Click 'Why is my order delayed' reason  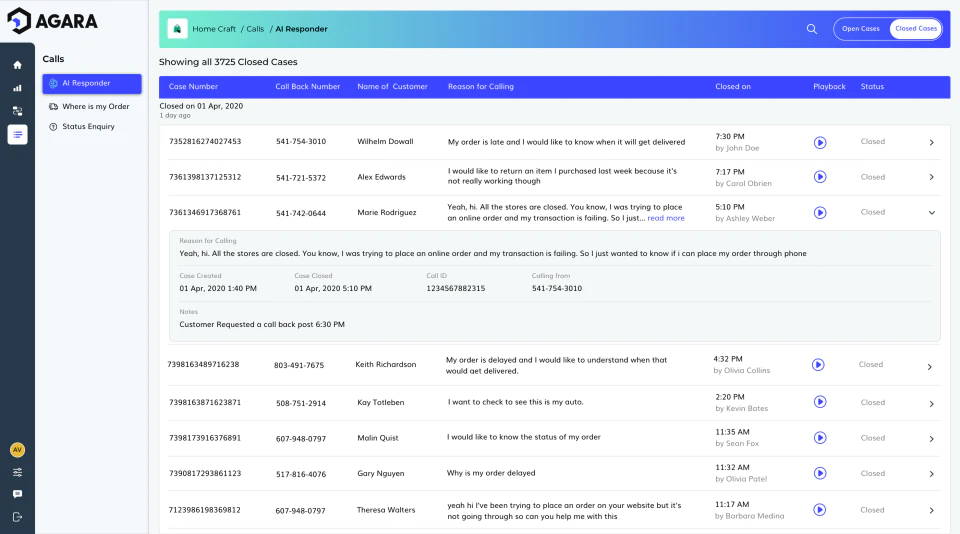click(491, 473)
